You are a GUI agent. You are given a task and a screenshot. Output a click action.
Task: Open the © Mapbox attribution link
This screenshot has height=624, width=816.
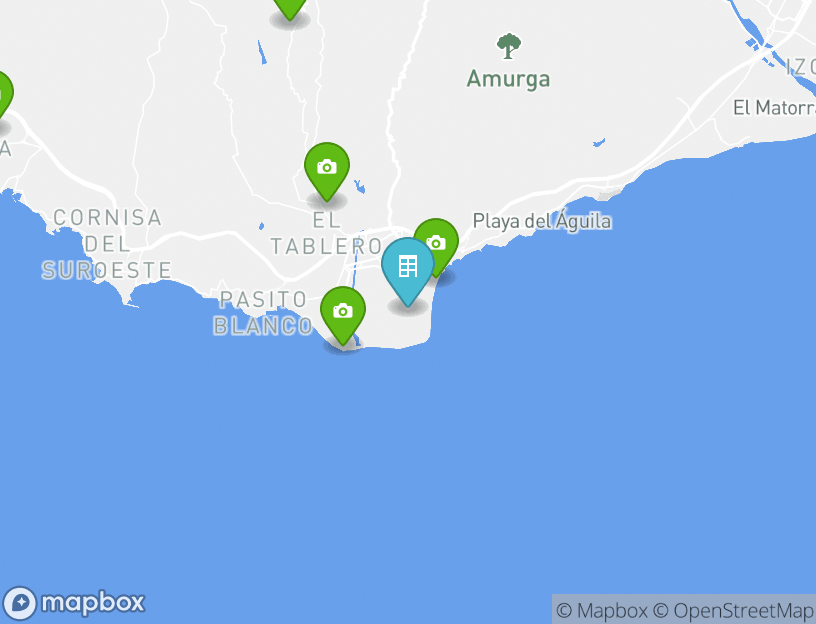point(602,610)
